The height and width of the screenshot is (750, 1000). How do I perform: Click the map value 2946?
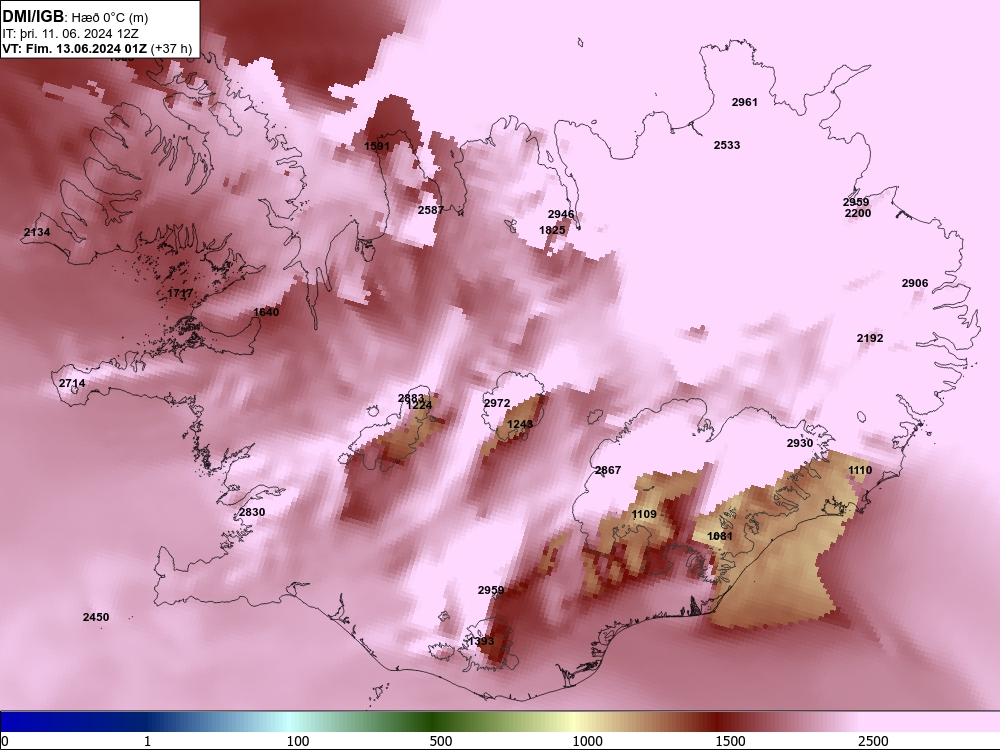(x=561, y=214)
